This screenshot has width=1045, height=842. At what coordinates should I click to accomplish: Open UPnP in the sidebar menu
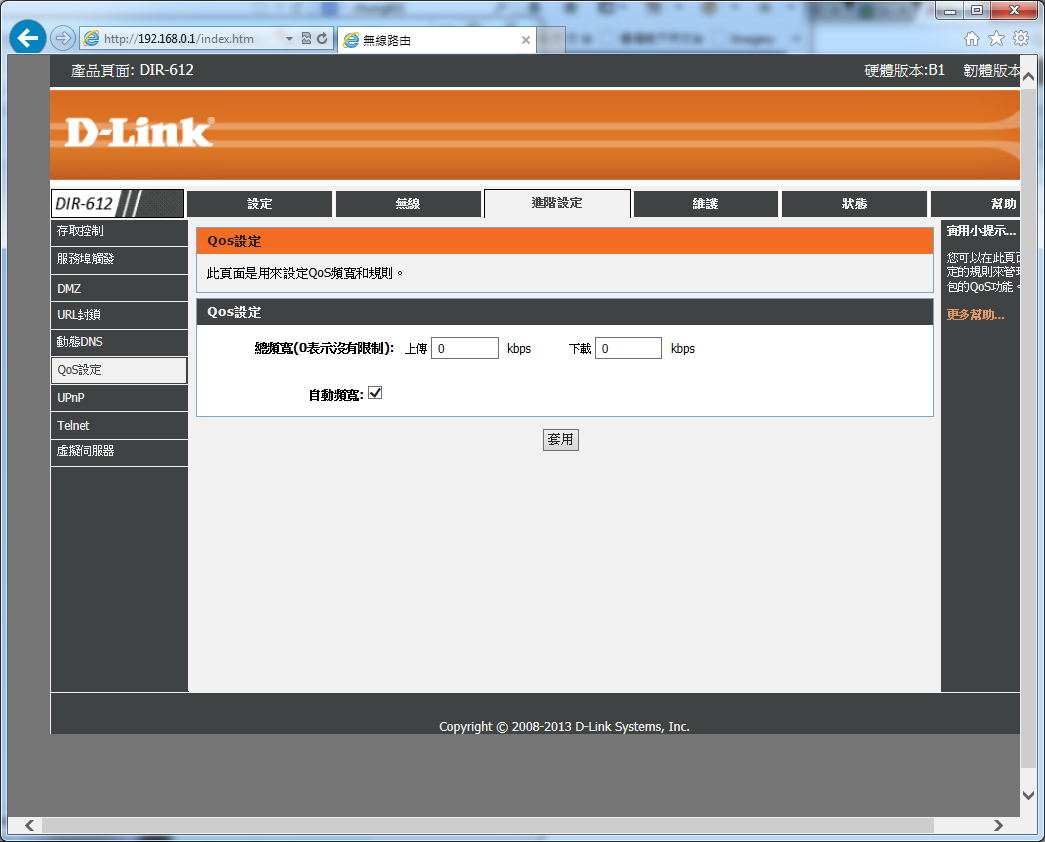[x=71, y=398]
